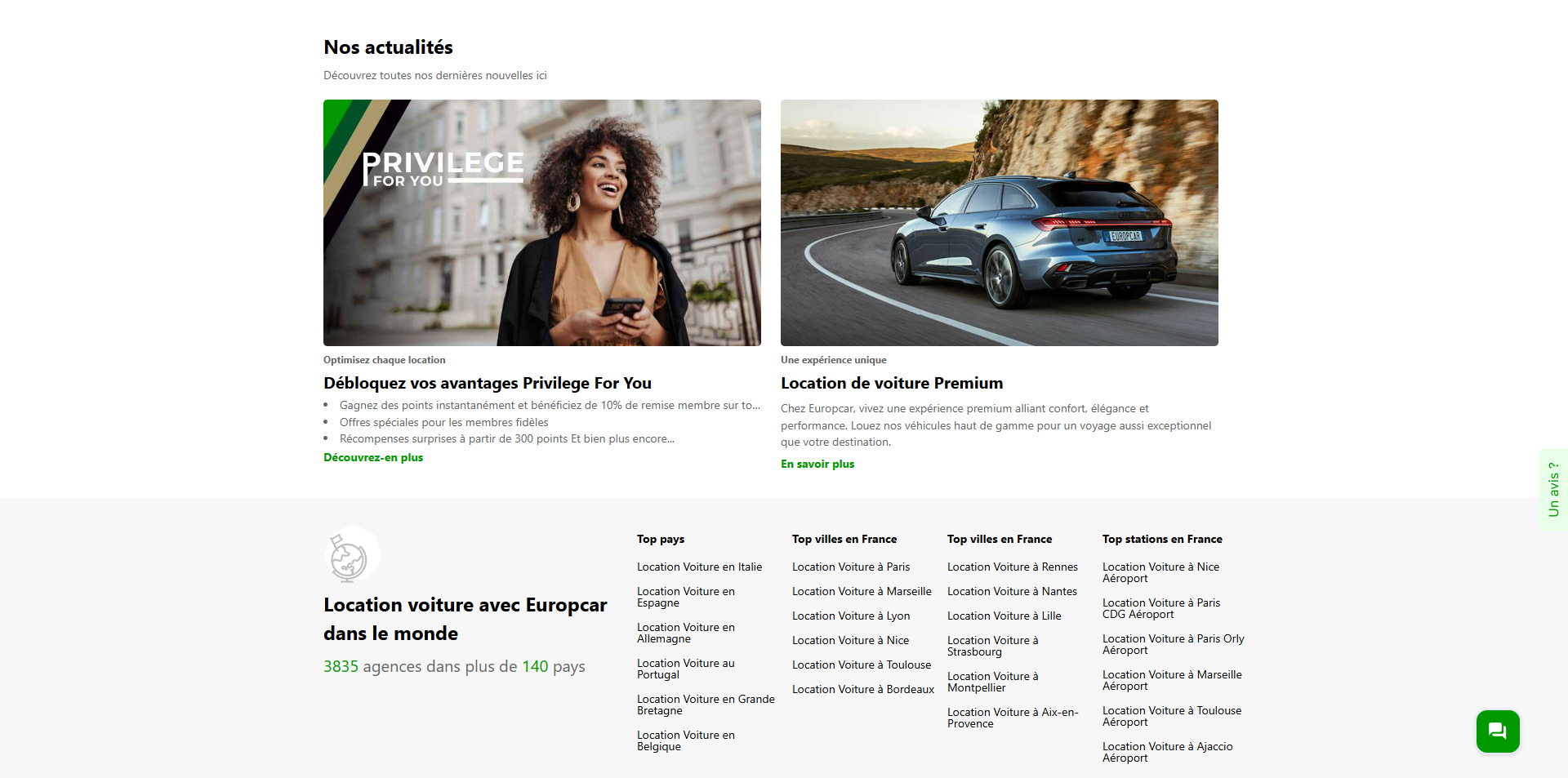Viewport: 1568px width, 778px height.
Task: Open Location Voiture au Portugal
Action: 686,669
